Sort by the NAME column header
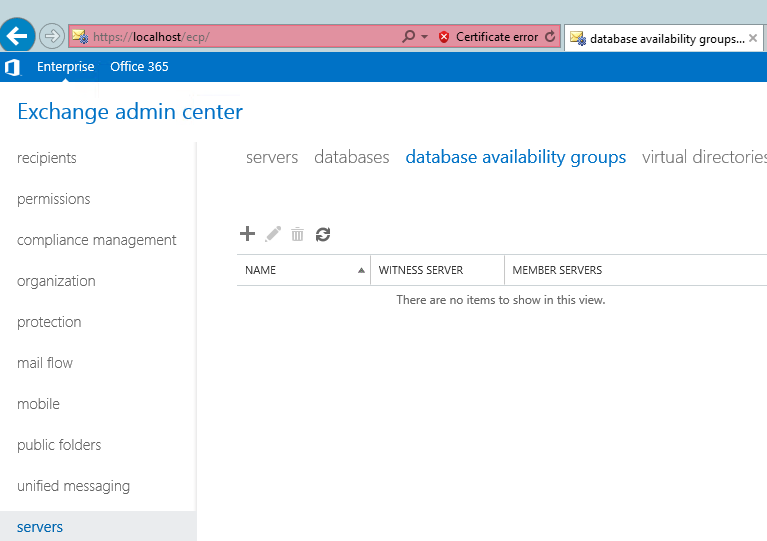The height and width of the screenshot is (541, 767). click(x=304, y=270)
